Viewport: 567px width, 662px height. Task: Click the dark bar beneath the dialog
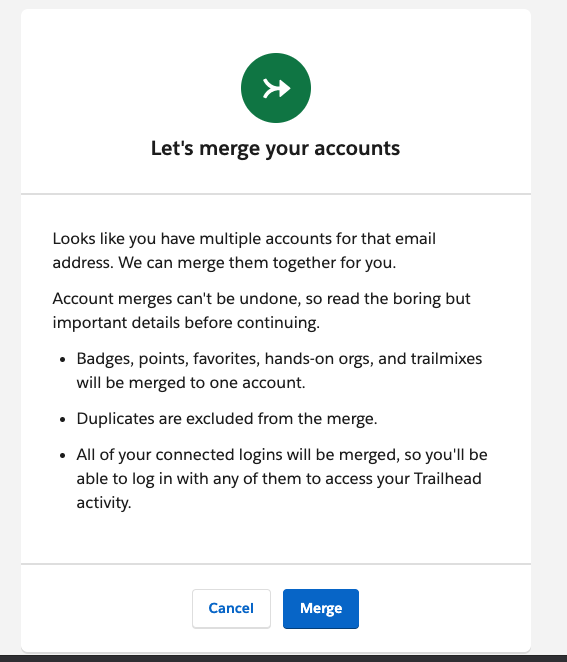pyautogui.click(x=283, y=659)
